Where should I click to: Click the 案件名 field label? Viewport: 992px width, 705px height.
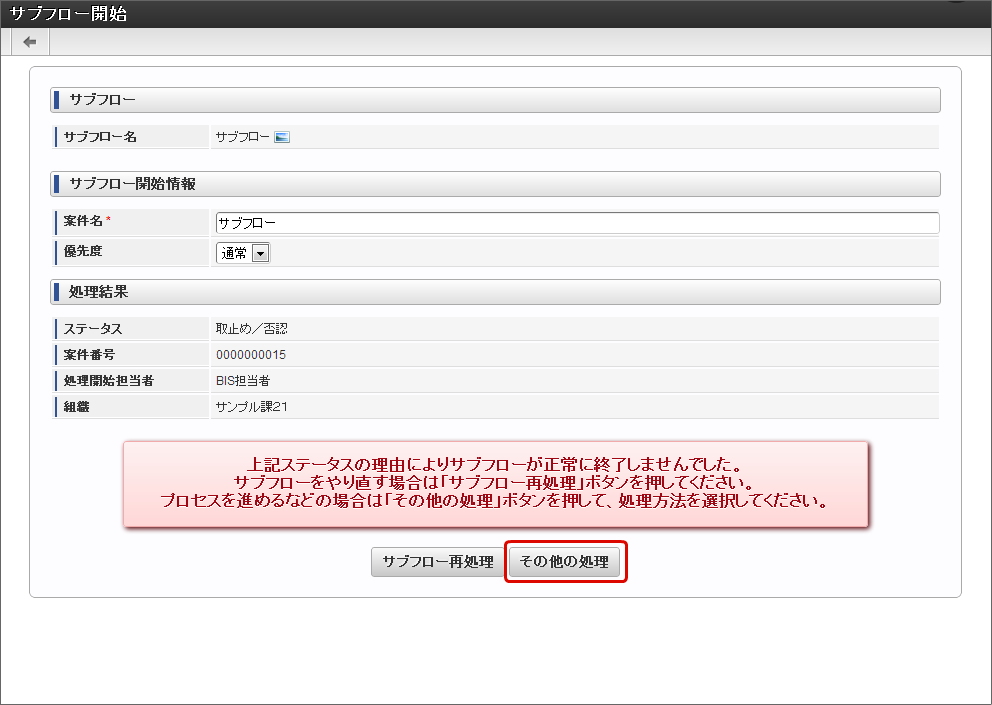coord(83,221)
